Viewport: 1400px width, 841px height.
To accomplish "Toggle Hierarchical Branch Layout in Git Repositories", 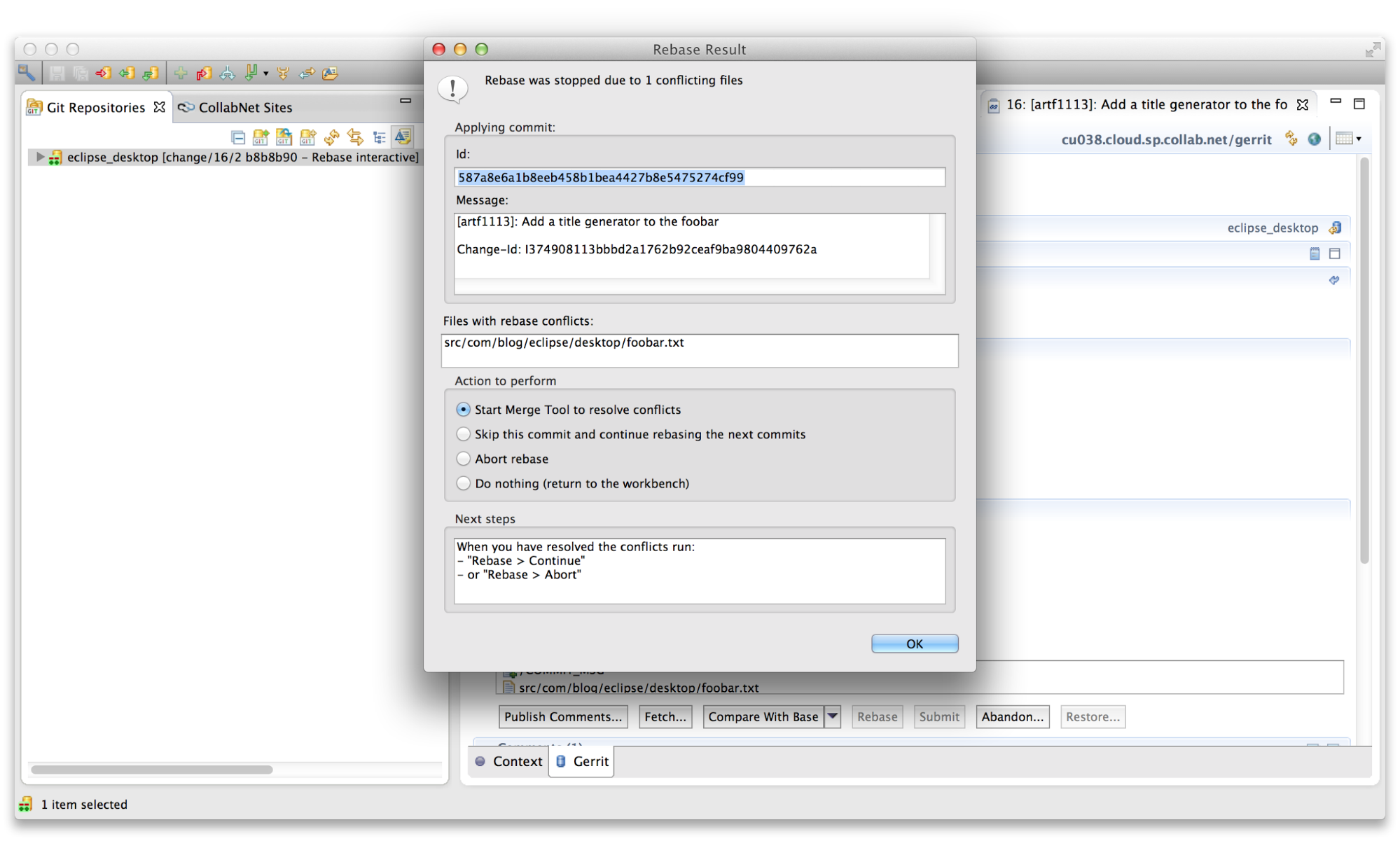I will (x=379, y=137).
